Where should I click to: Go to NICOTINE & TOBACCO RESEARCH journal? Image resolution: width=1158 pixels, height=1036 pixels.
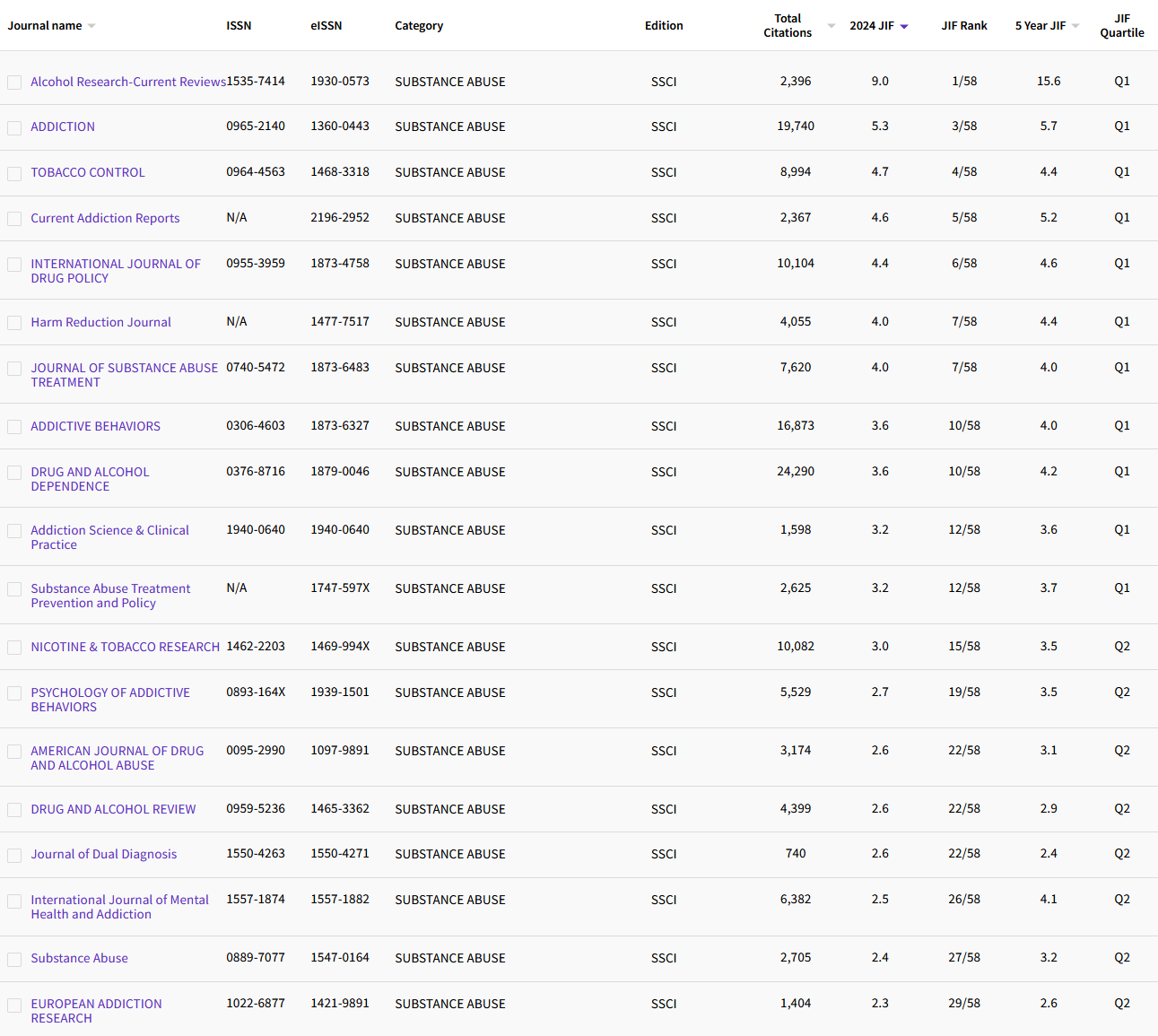click(125, 647)
